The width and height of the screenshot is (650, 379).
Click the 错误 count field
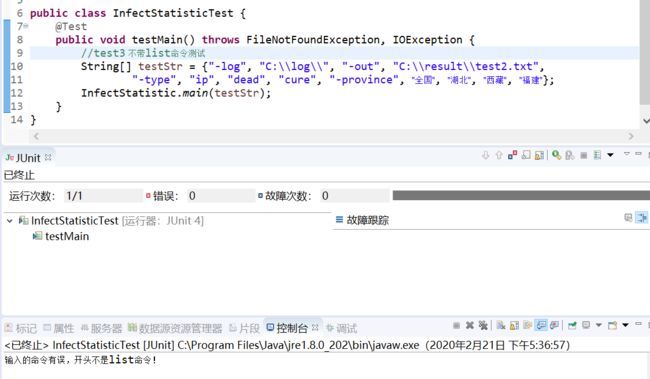pos(221,196)
